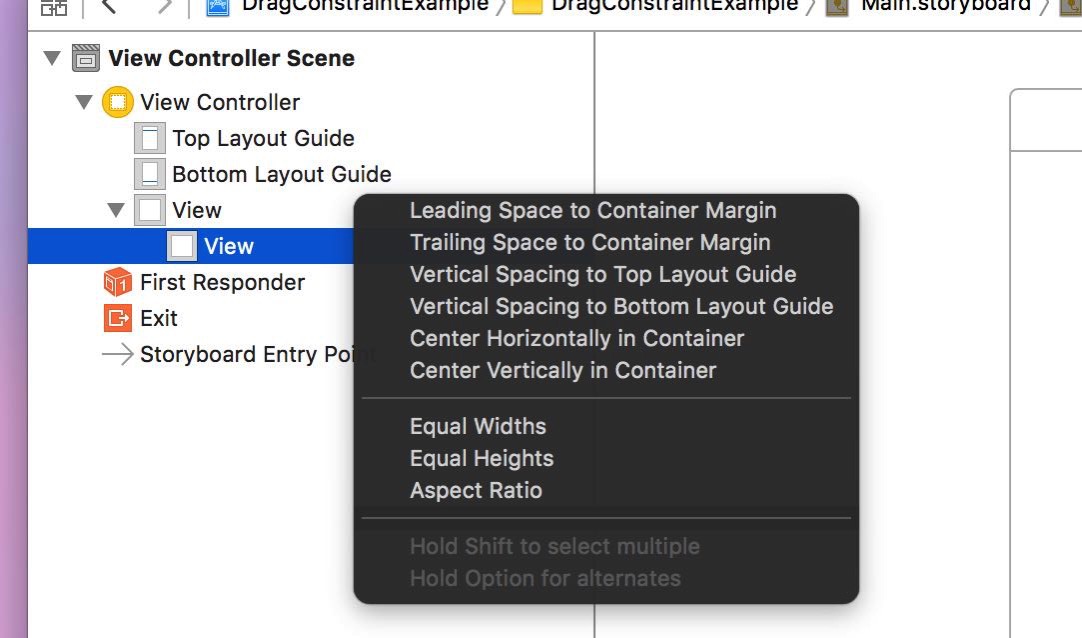Viewport: 1082px width, 638px height.
Task: Select Center Horizontally in Container
Action: [577, 339]
